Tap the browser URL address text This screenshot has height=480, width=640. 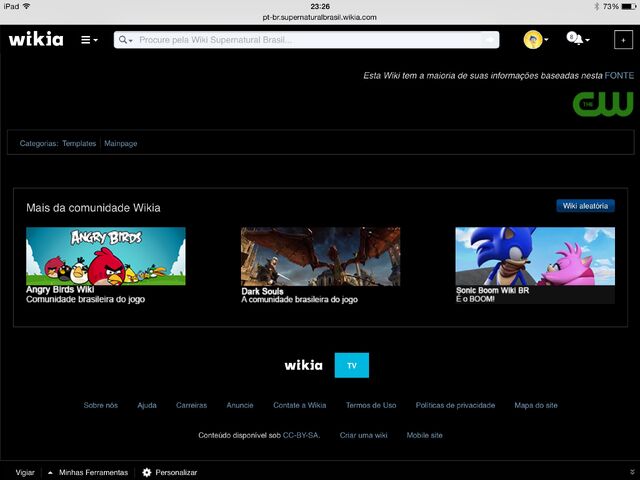click(320, 17)
